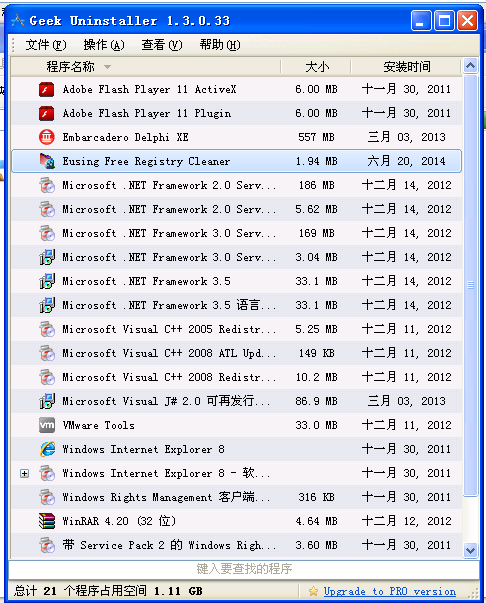
Task: Click icon of 带 Service Pack 2 row
Action: [x=47, y=545]
